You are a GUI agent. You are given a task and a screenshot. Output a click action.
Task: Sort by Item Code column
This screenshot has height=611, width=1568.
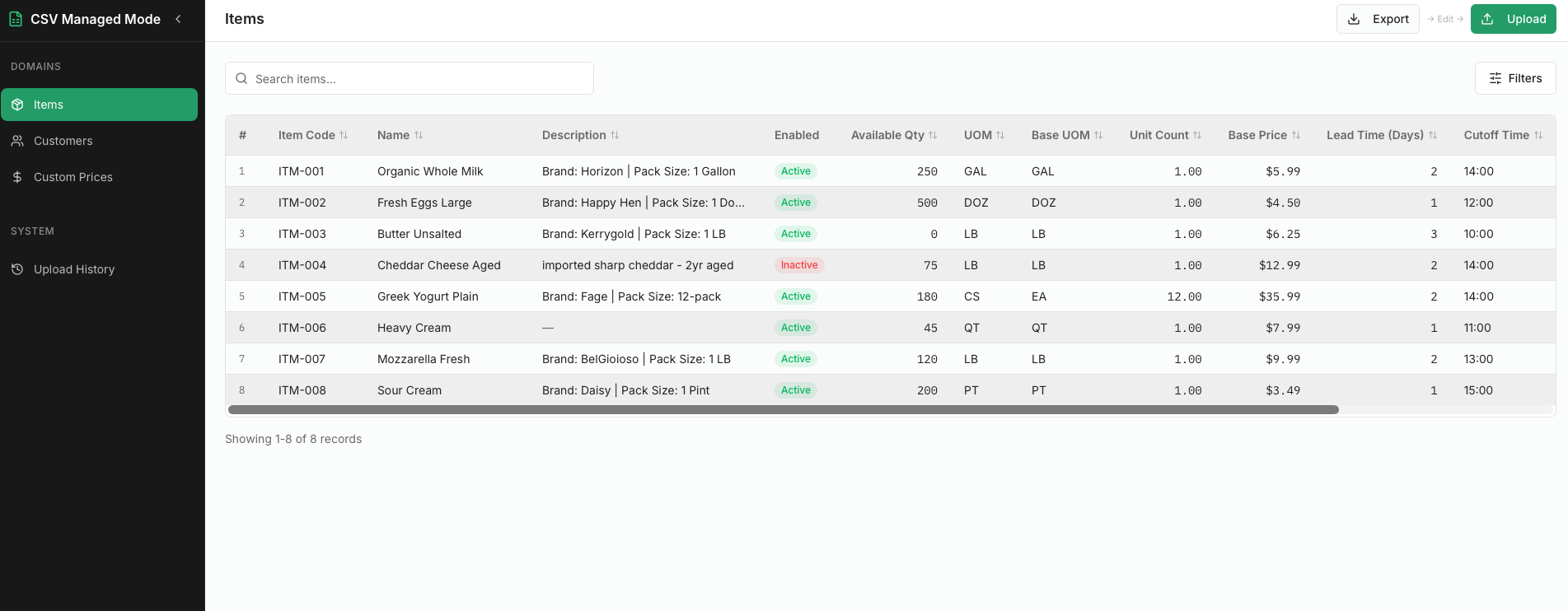point(313,135)
